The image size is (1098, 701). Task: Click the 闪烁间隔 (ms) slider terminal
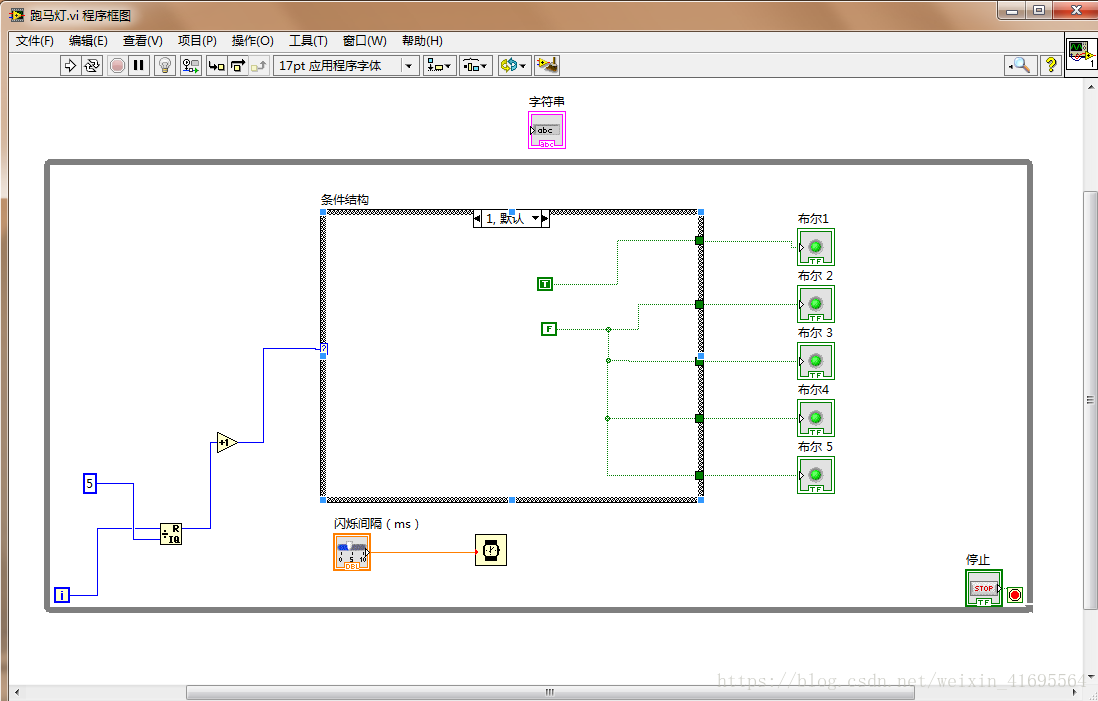(351, 552)
